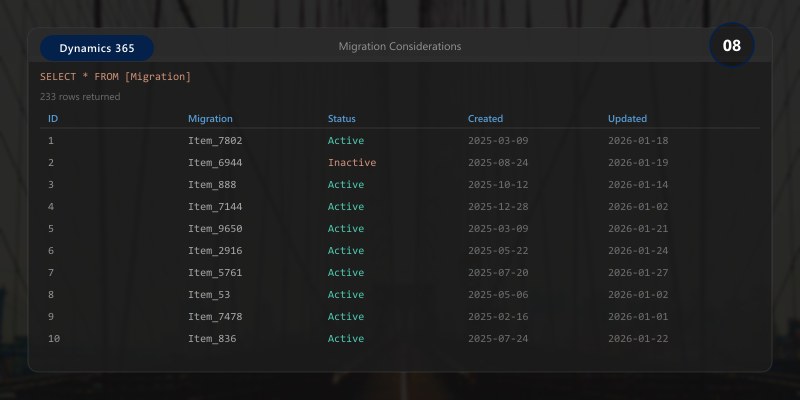Screen dimensions: 800x400
Task: Click the Inactive status of Item_6944
Action: pyautogui.click(x=352, y=162)
